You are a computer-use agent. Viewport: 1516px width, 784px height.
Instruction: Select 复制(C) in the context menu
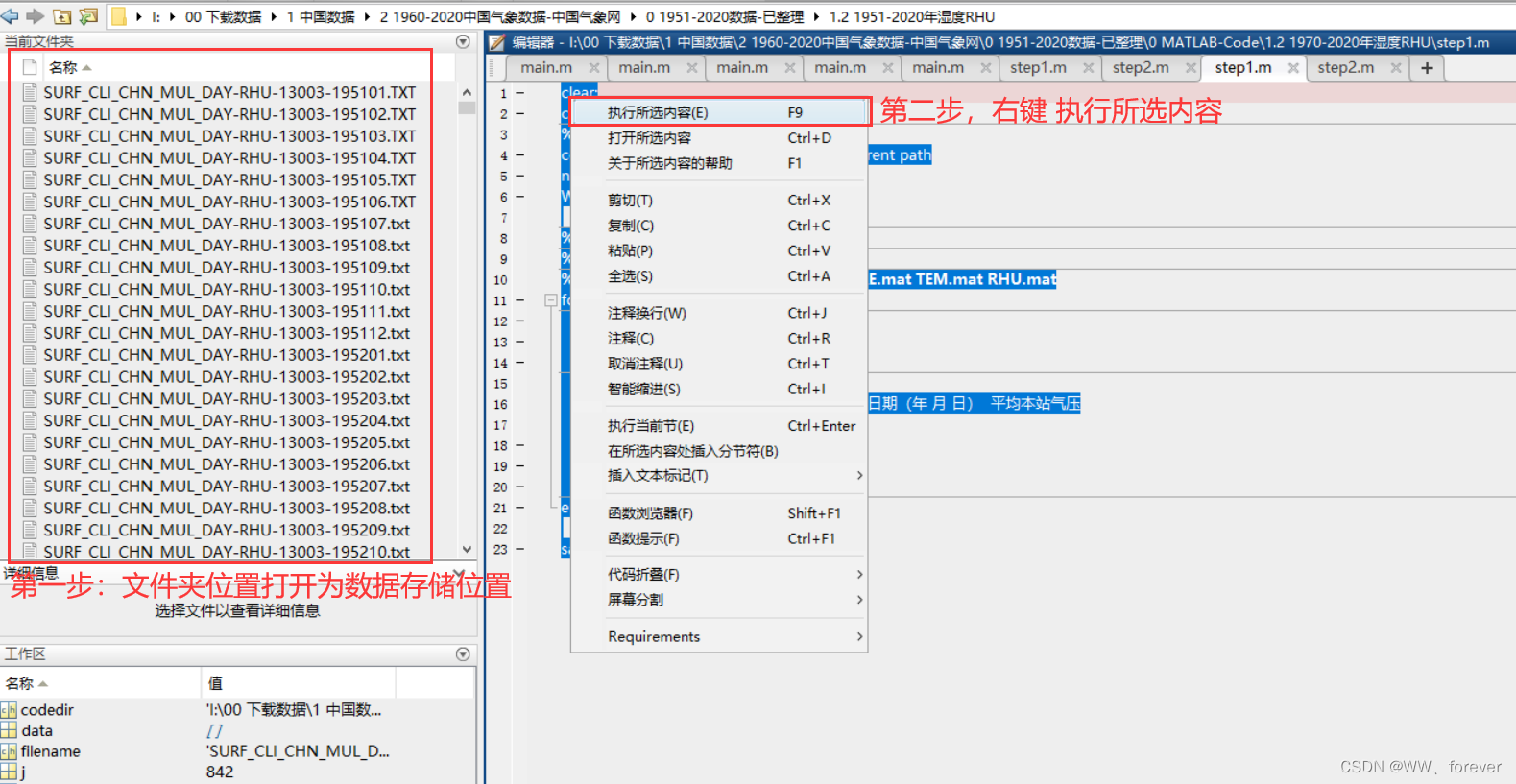[719, 226]
